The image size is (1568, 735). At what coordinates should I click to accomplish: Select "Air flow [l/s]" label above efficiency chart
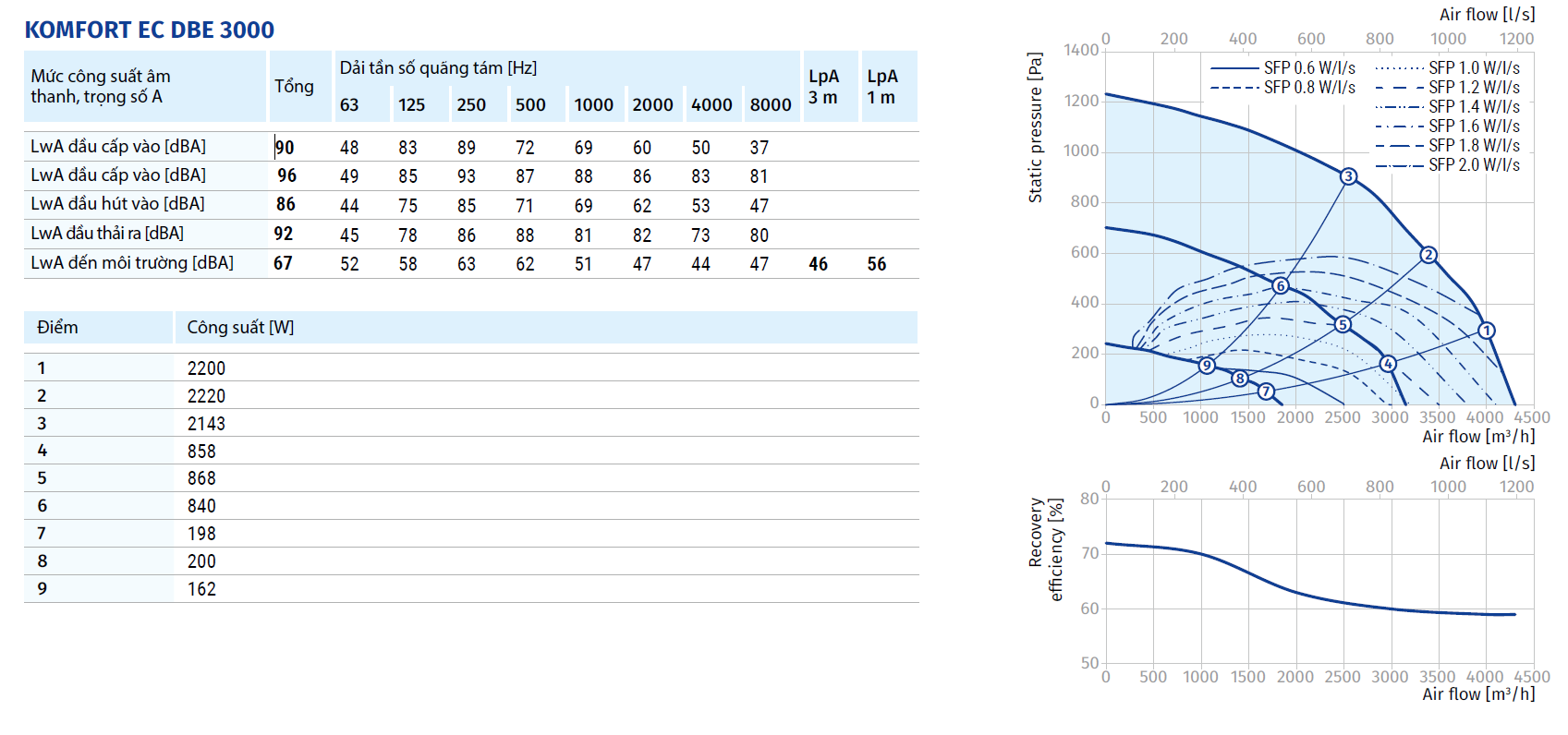click(1487, 464)
